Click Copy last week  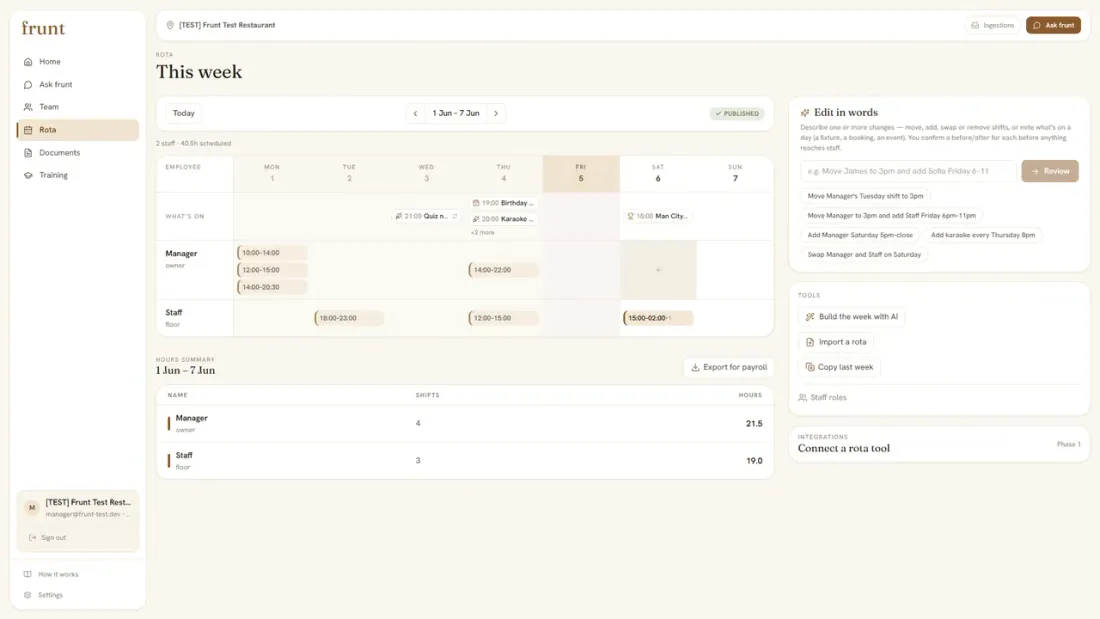pyautogui.click(x=839, y=367)
